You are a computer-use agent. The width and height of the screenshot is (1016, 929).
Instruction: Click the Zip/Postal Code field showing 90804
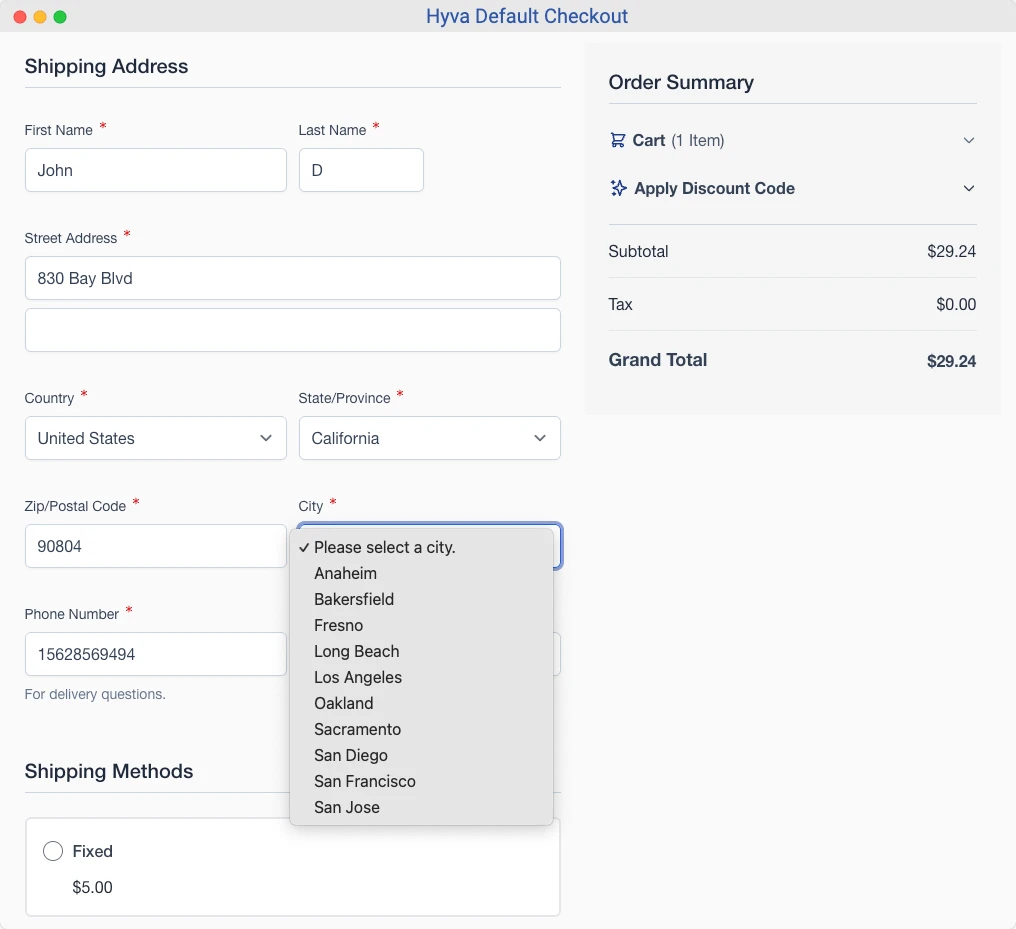155,546
